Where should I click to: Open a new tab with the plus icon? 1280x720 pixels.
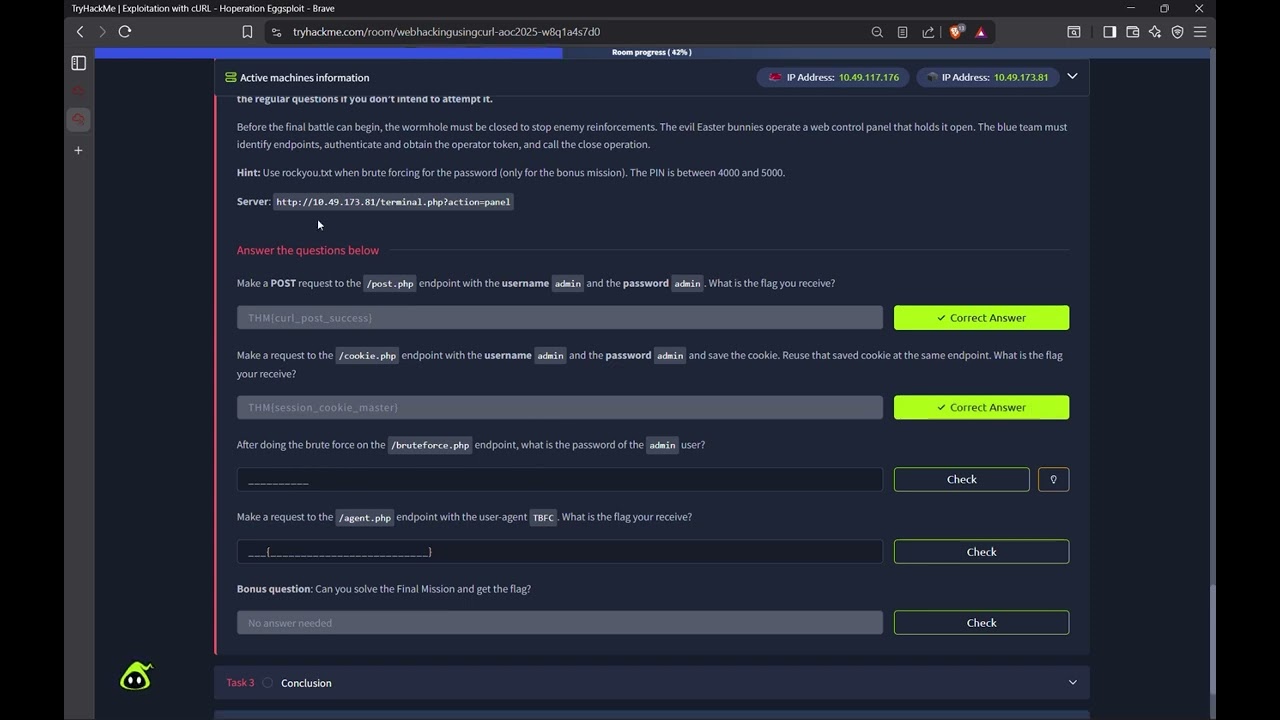(79, 150)
